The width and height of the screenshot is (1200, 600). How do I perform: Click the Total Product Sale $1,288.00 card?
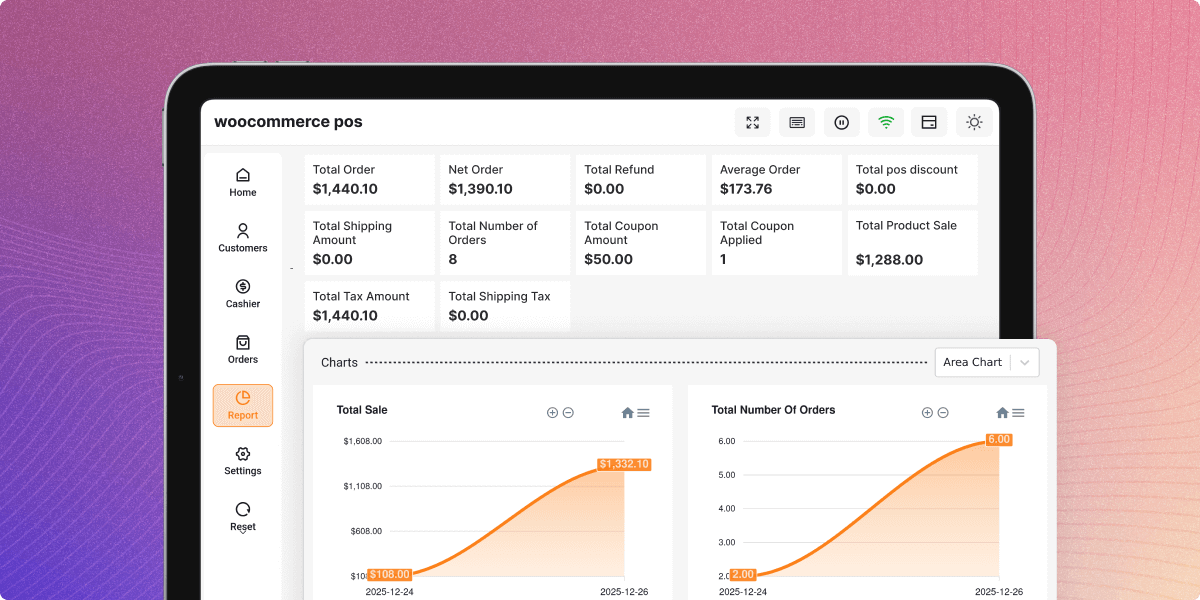point(912,243)
